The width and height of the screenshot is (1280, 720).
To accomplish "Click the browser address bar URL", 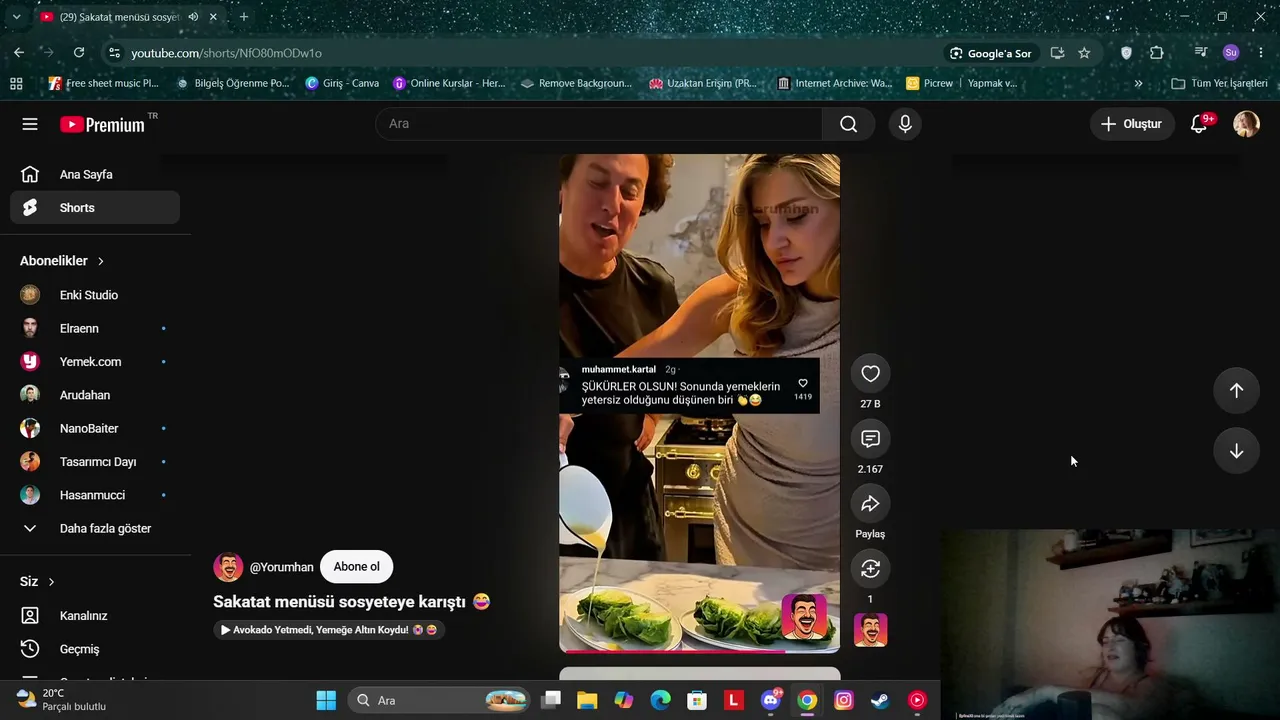I will (227, 53).
